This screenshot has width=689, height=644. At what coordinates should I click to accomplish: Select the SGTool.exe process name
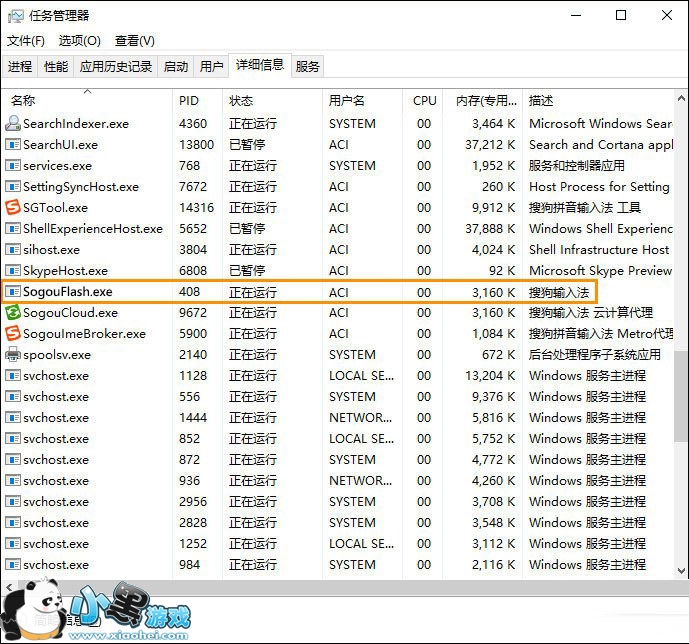pos(55,207)
